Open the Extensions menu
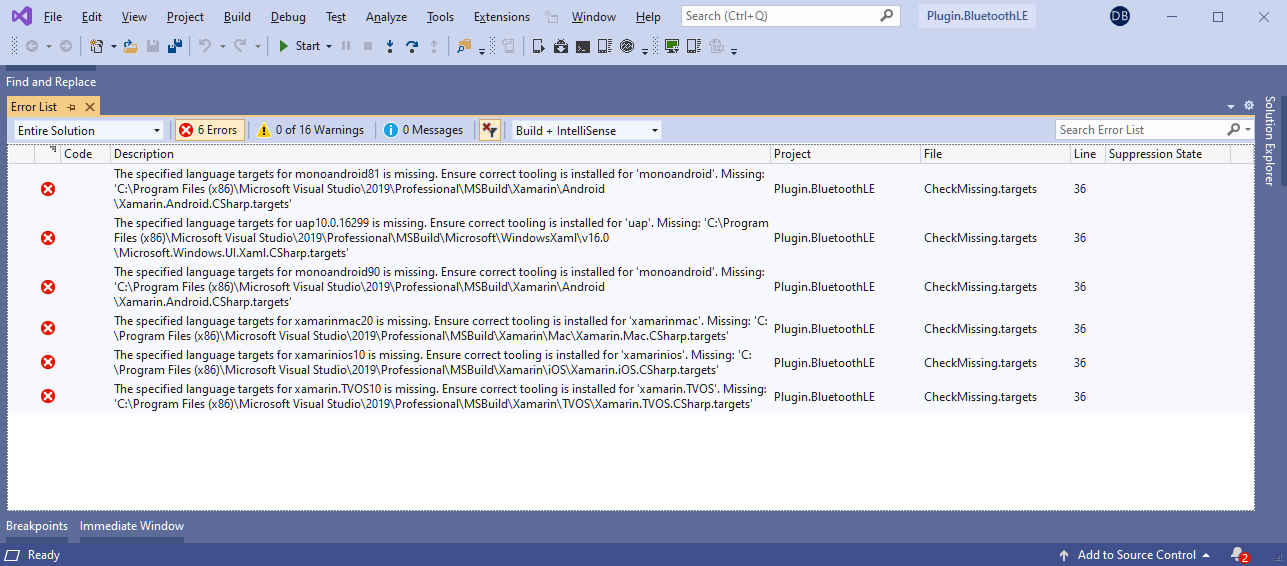Image resolution: width=1287 pixels, height=566 pixels. [502, 17]
